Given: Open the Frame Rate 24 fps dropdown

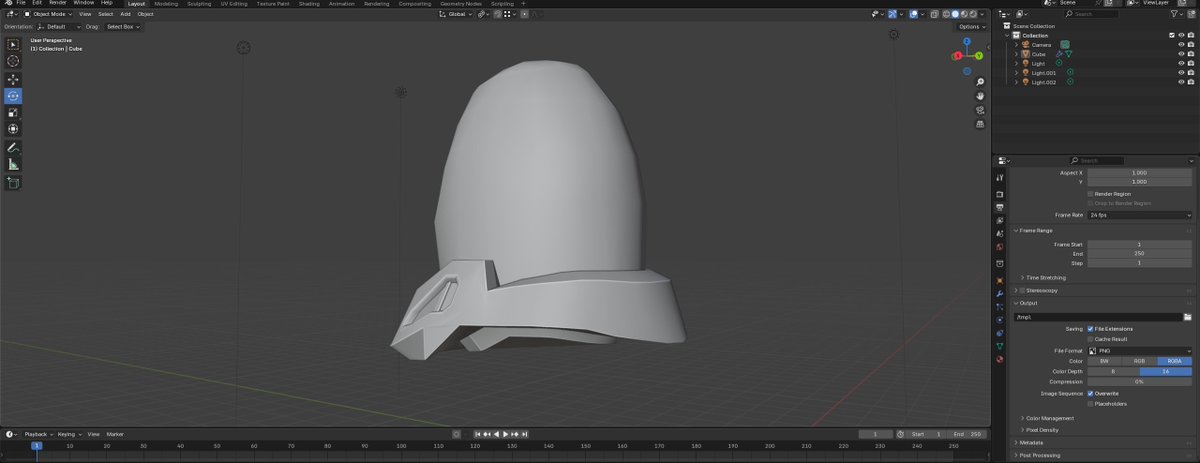Looking at the screenshot, I should coord(1140,215).
